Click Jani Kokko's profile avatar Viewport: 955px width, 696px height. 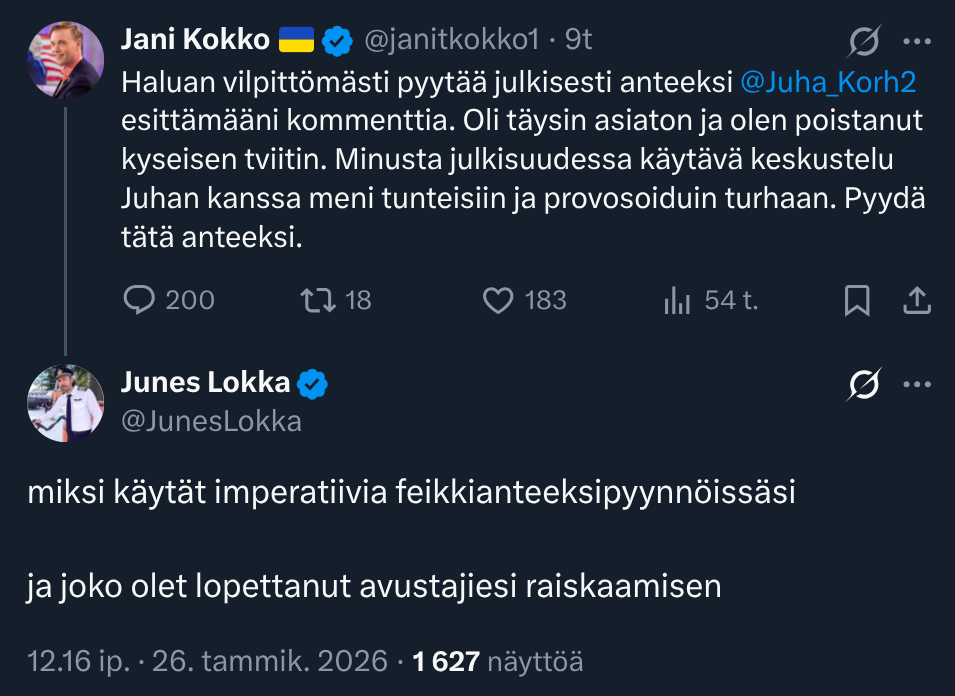(x=65, y=60)
